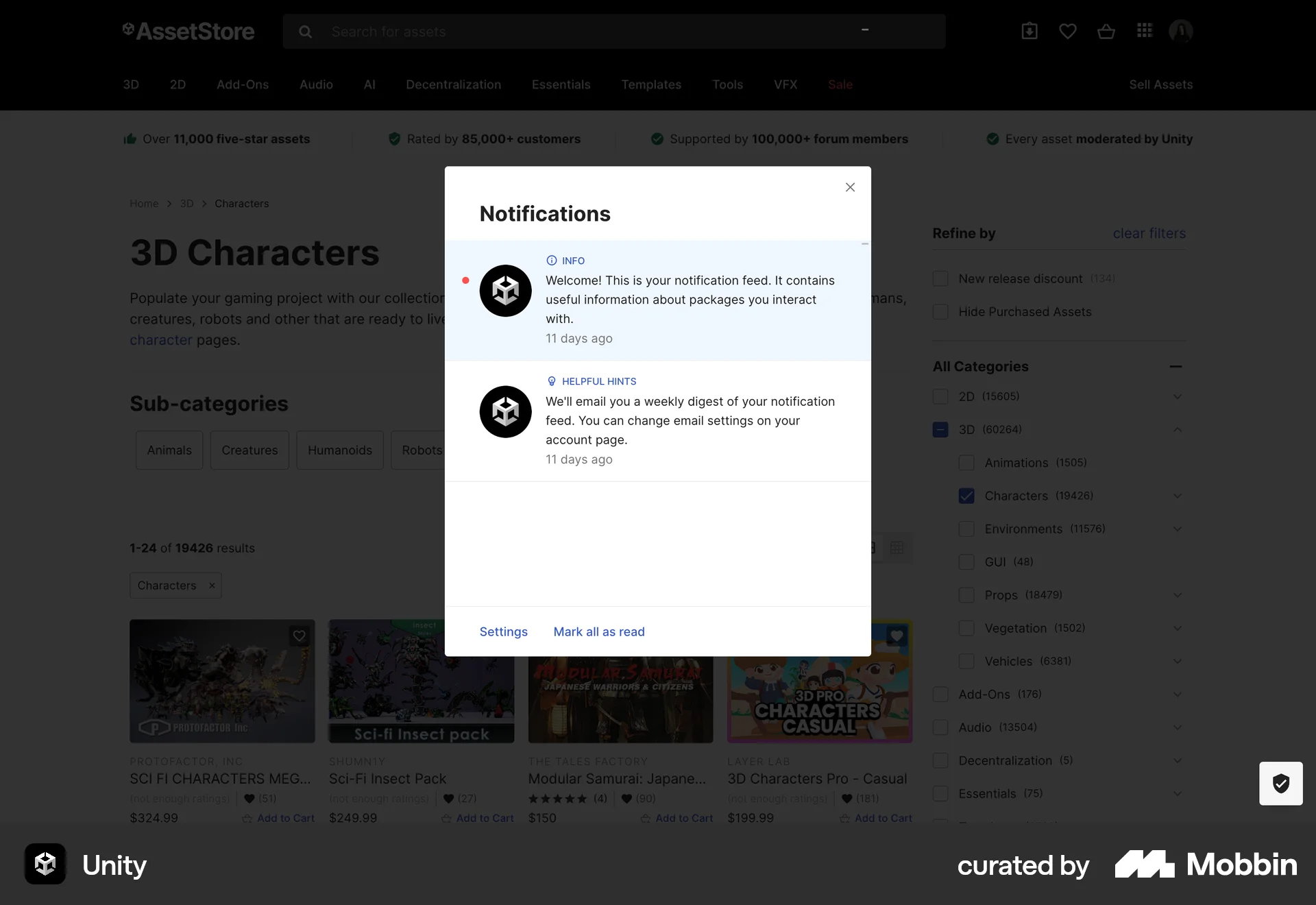The width and height of the screenshot is (1316, 905).
Task: Uncheck the Characters category filter
Action: tap(966, 496)
